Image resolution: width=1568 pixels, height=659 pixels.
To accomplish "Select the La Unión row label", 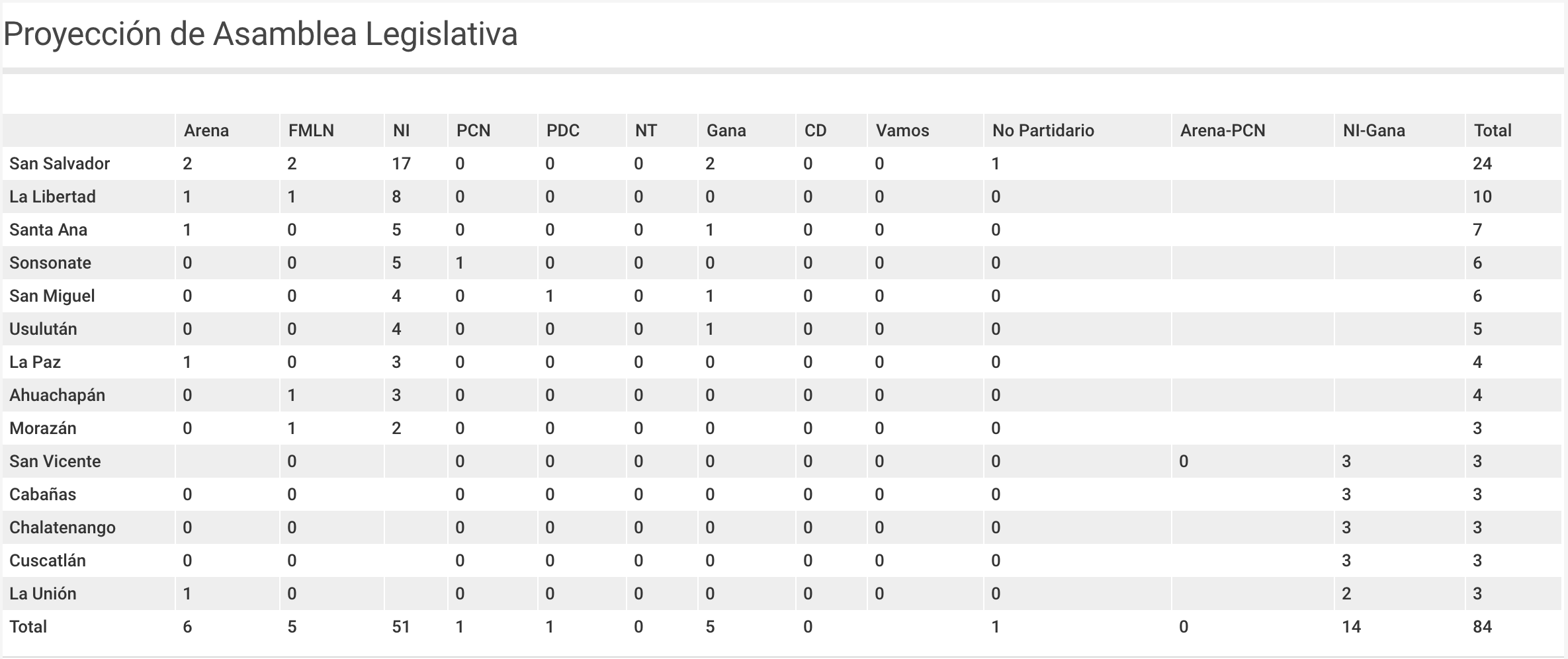I will point(43,593).
